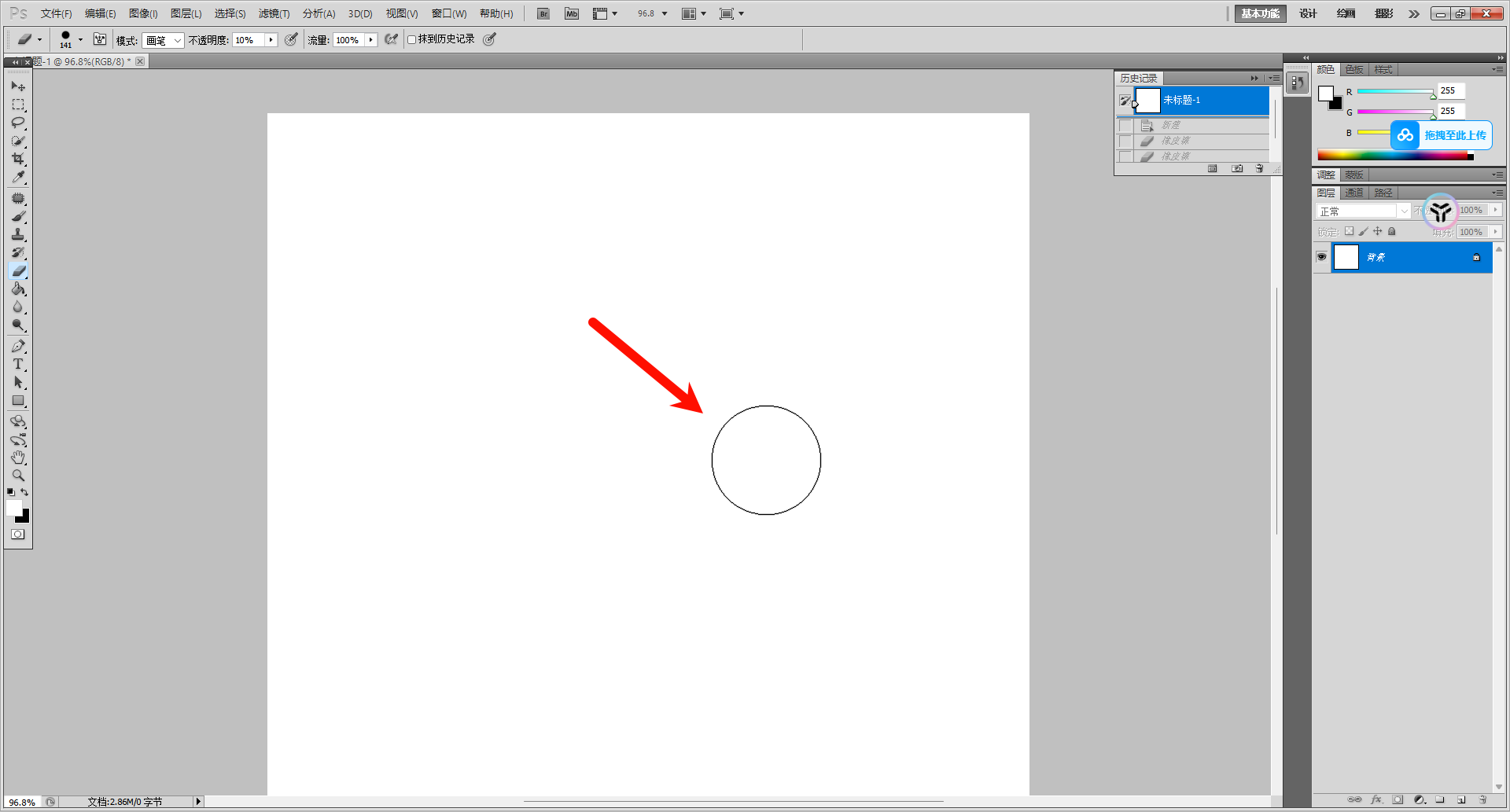Toggle Quick Mask mode
The width and height of the screenshot is (1510, 812).
point(18,535)
